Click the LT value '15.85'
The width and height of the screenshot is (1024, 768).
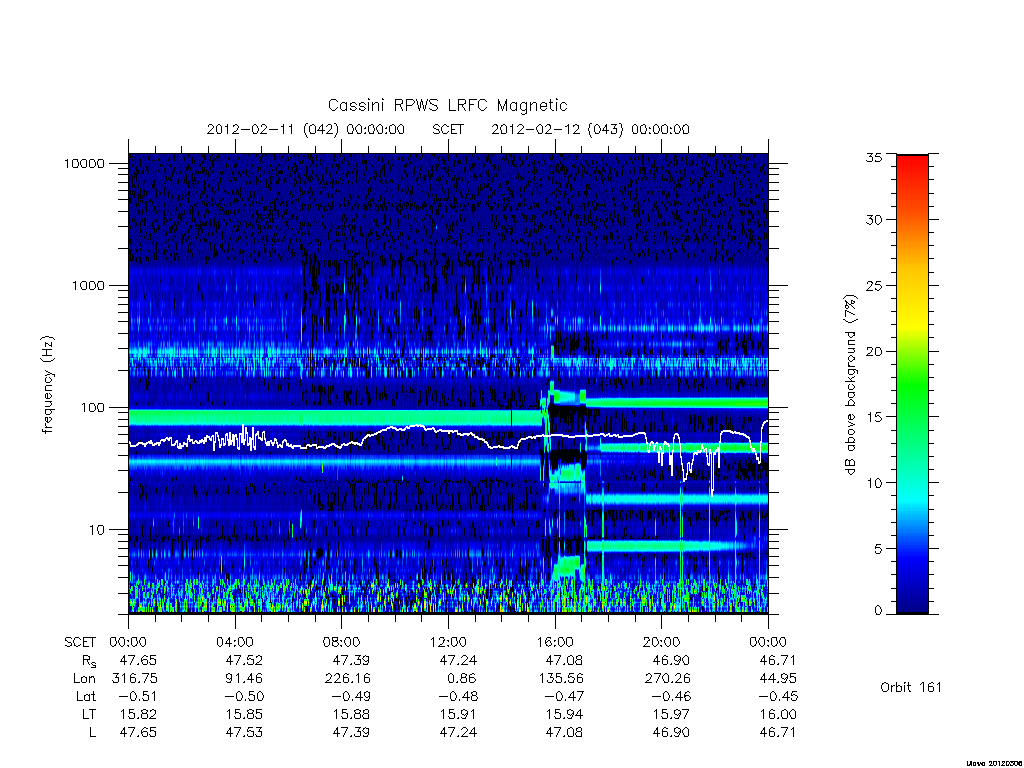point(244,714)
